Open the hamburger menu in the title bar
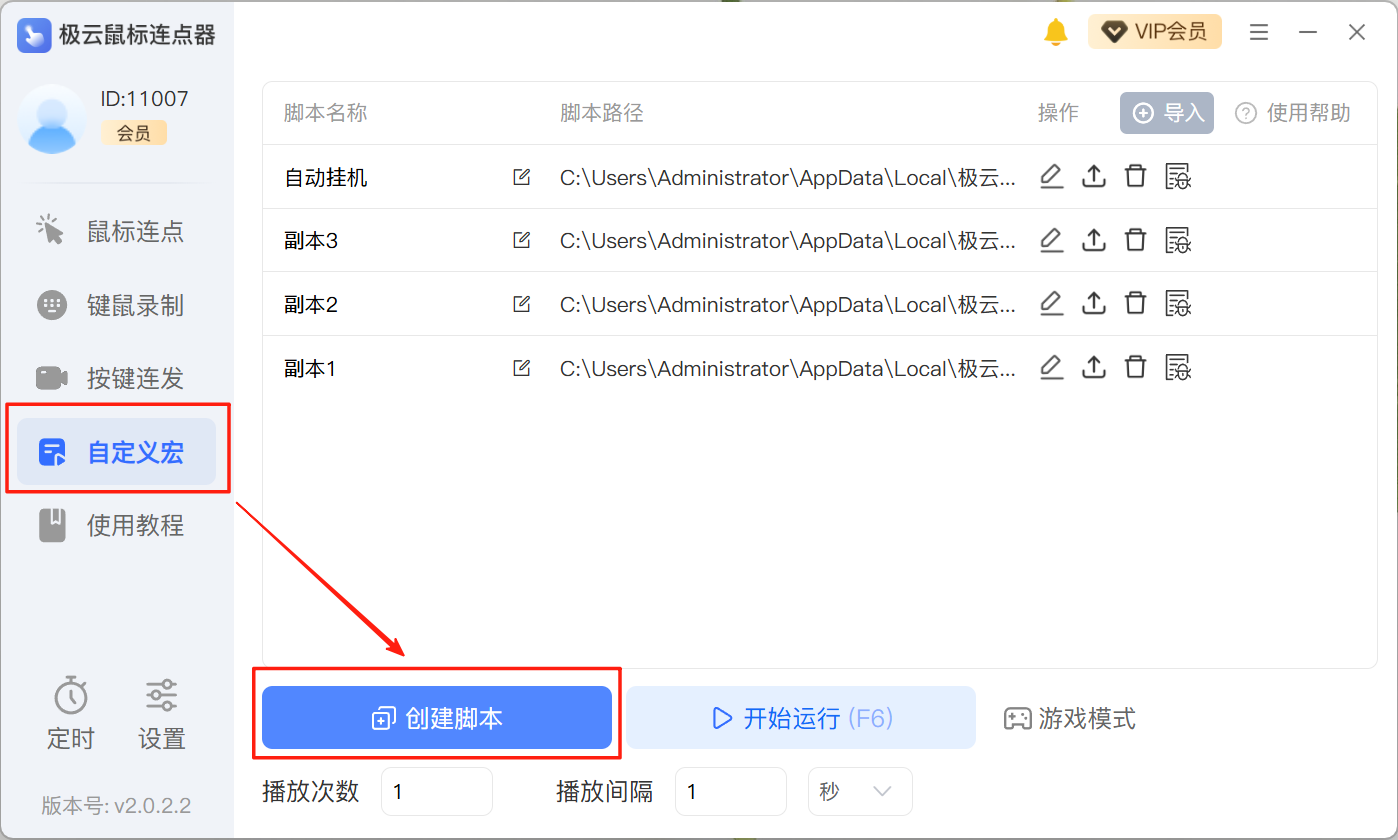Viewport: 1398px width, 840px height. coord(1259,32)
